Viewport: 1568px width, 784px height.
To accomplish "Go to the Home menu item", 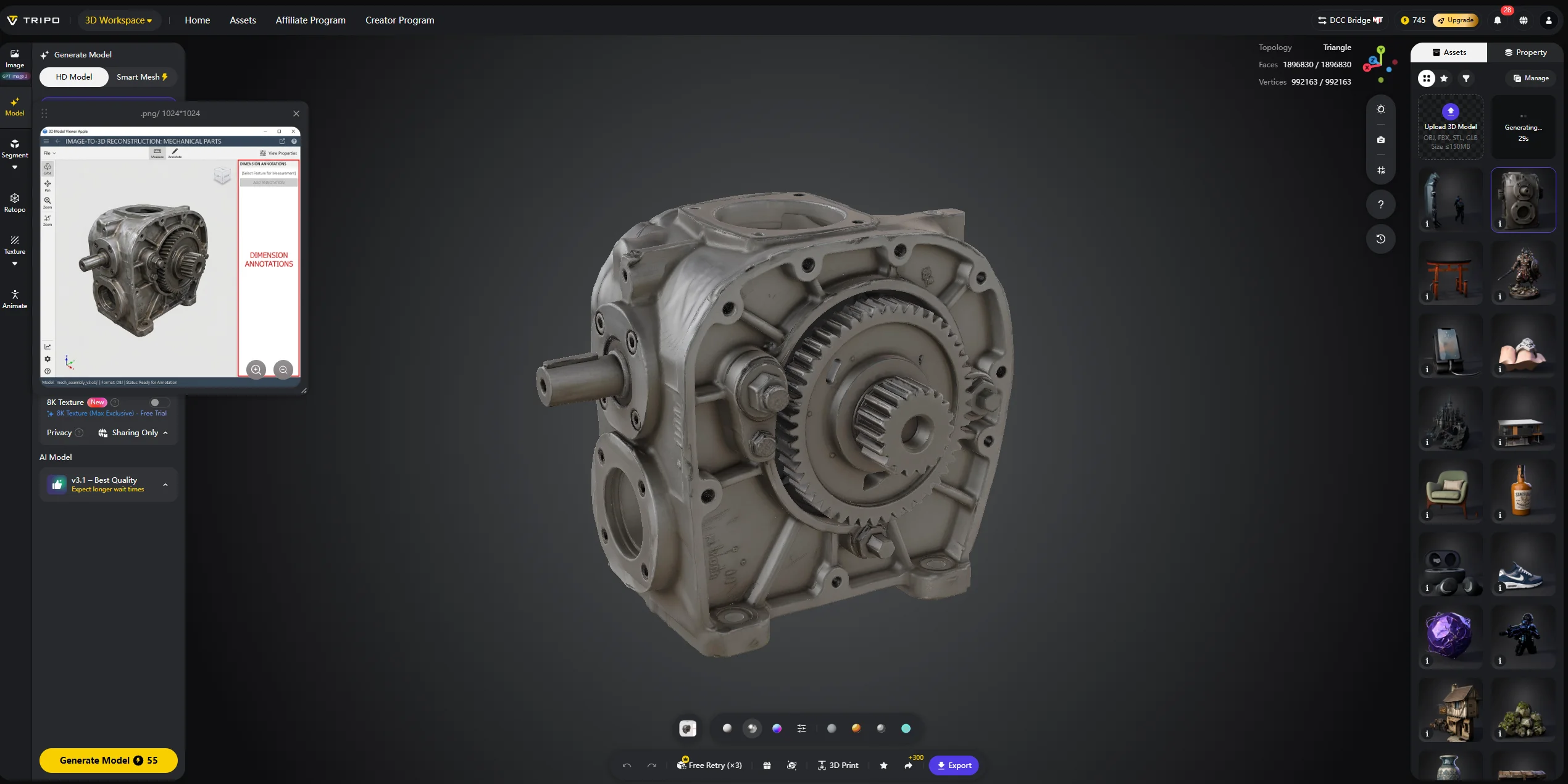I will (x=198, y=20).
